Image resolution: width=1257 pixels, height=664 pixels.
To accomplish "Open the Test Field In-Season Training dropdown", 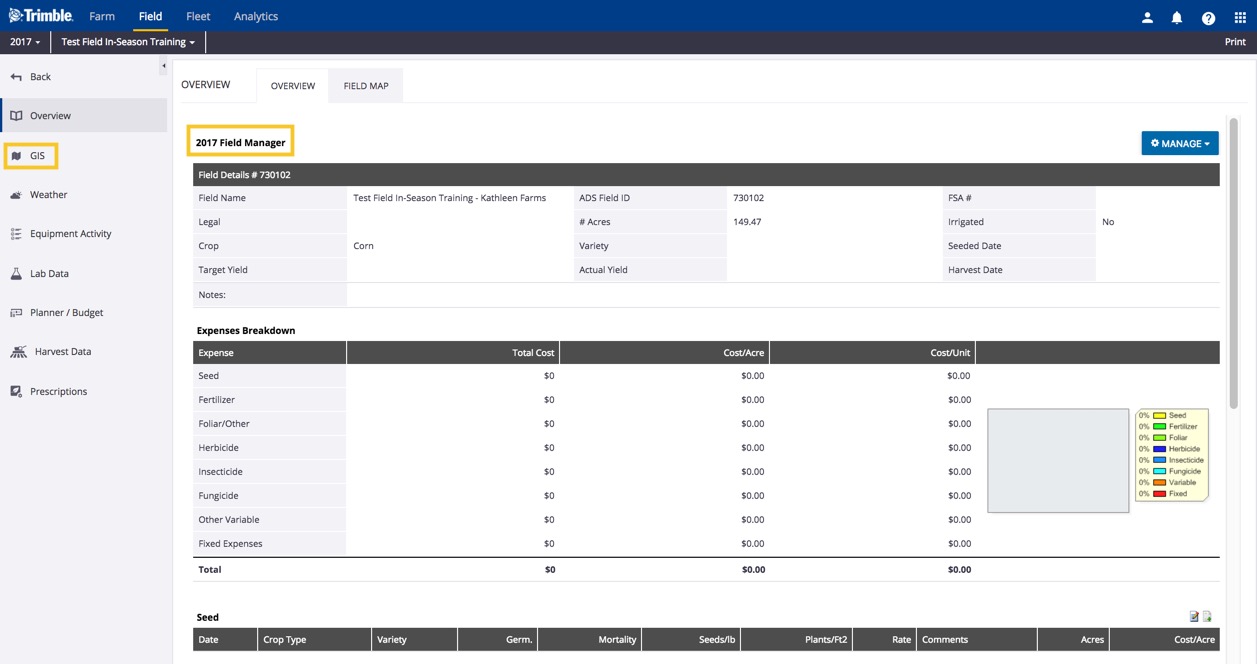I will coord(128,42).
